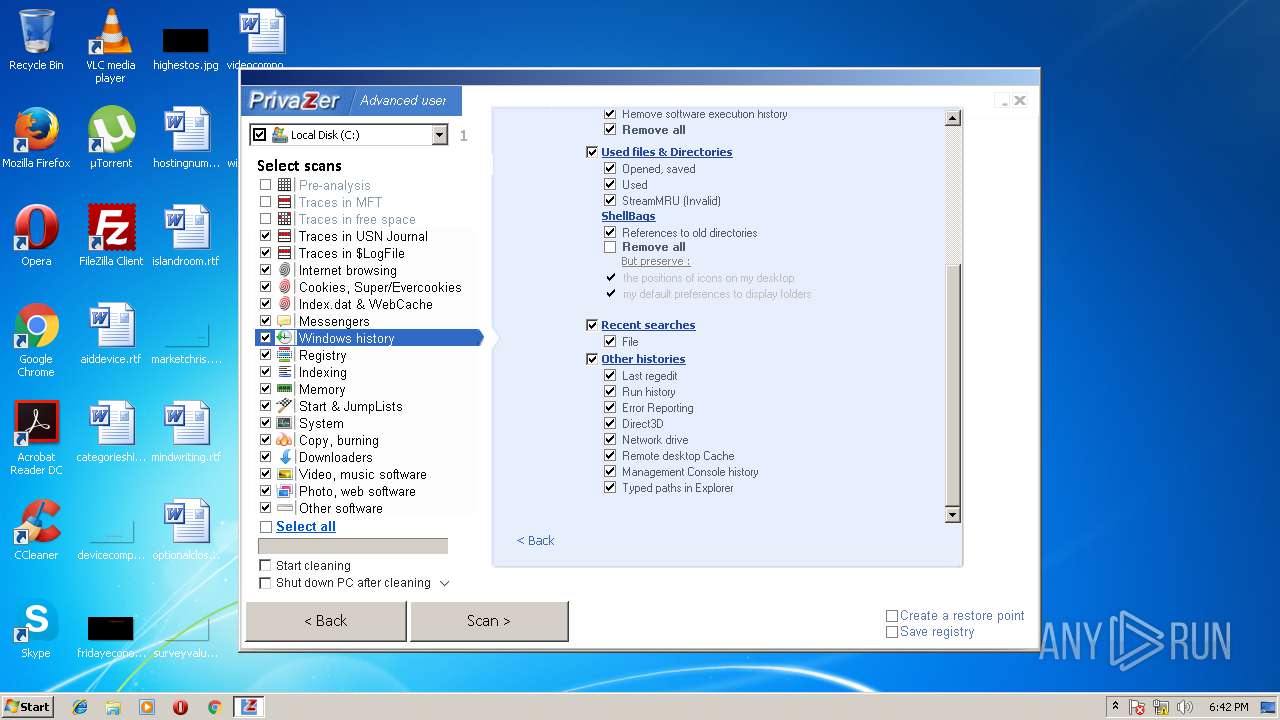
Task: Show hidden tray icons arrow
Action: (x=1115, y=706)
